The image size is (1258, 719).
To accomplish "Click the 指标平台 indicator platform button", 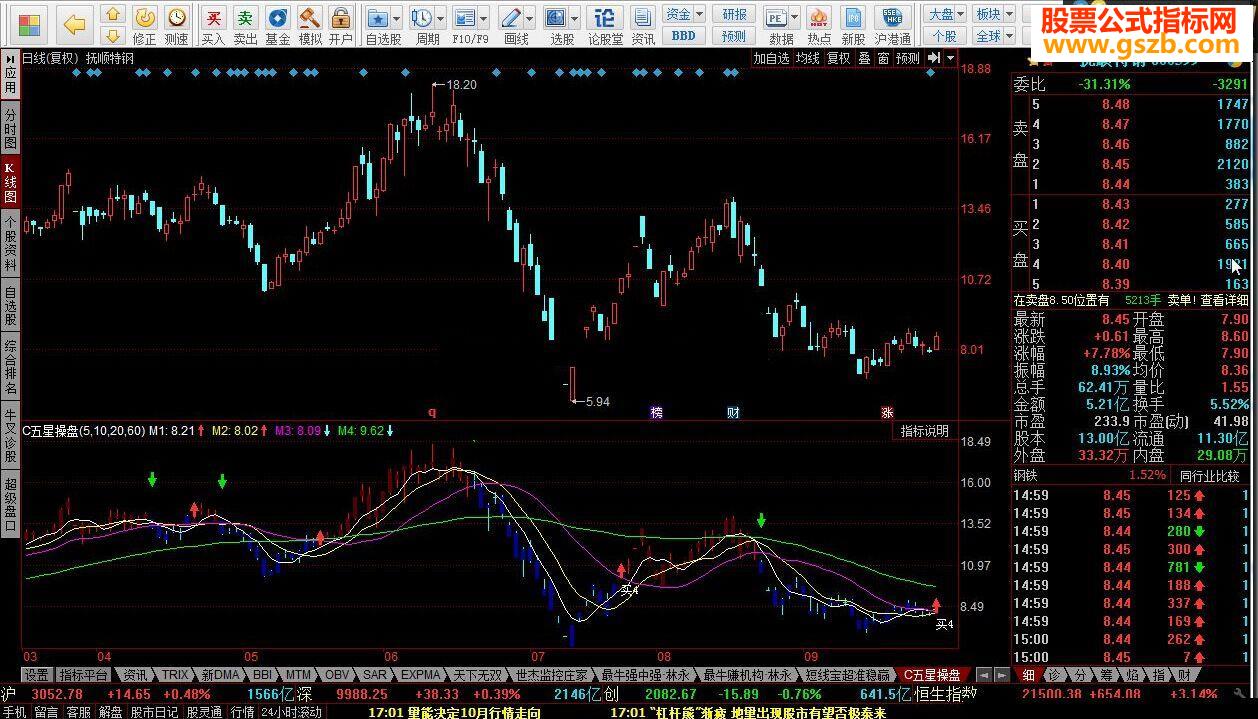I will tap(84, 675).
